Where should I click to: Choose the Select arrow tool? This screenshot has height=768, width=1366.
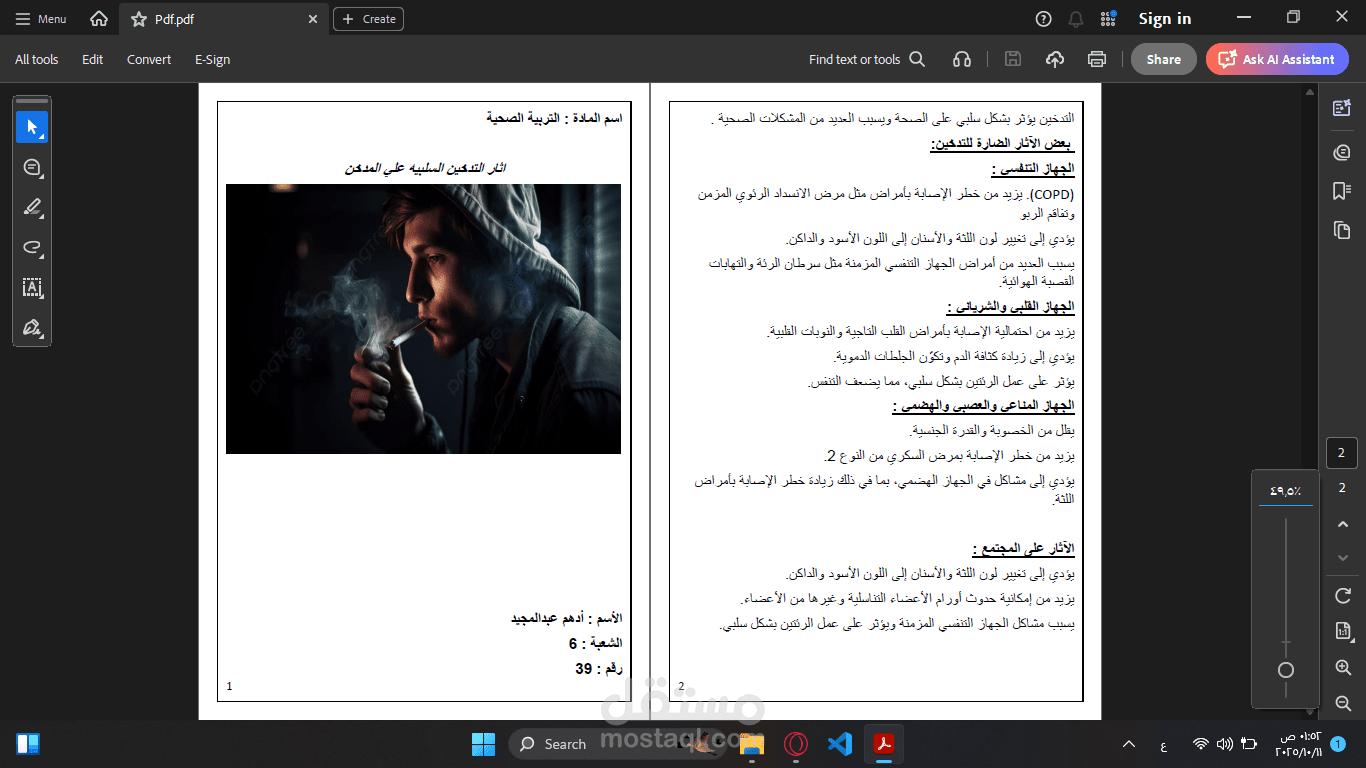32,127
